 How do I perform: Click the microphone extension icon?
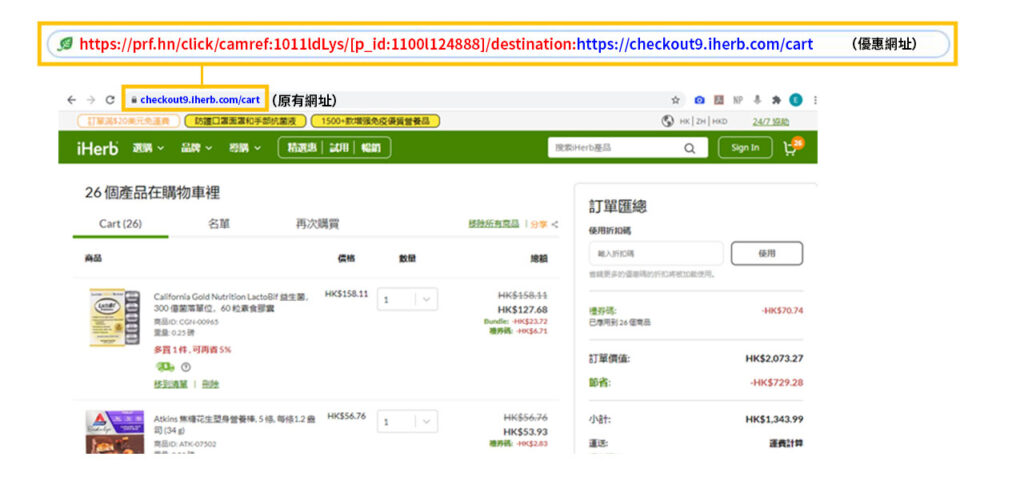coord(758,100)
